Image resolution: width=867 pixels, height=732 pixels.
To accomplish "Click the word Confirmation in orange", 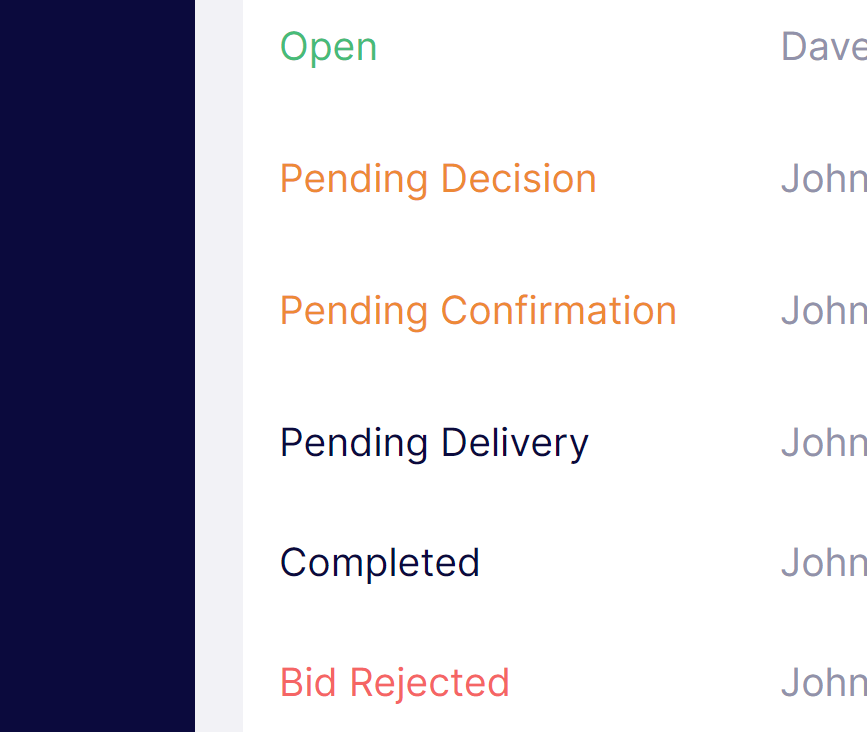I will pyautogui.click(x=559, y=311).
